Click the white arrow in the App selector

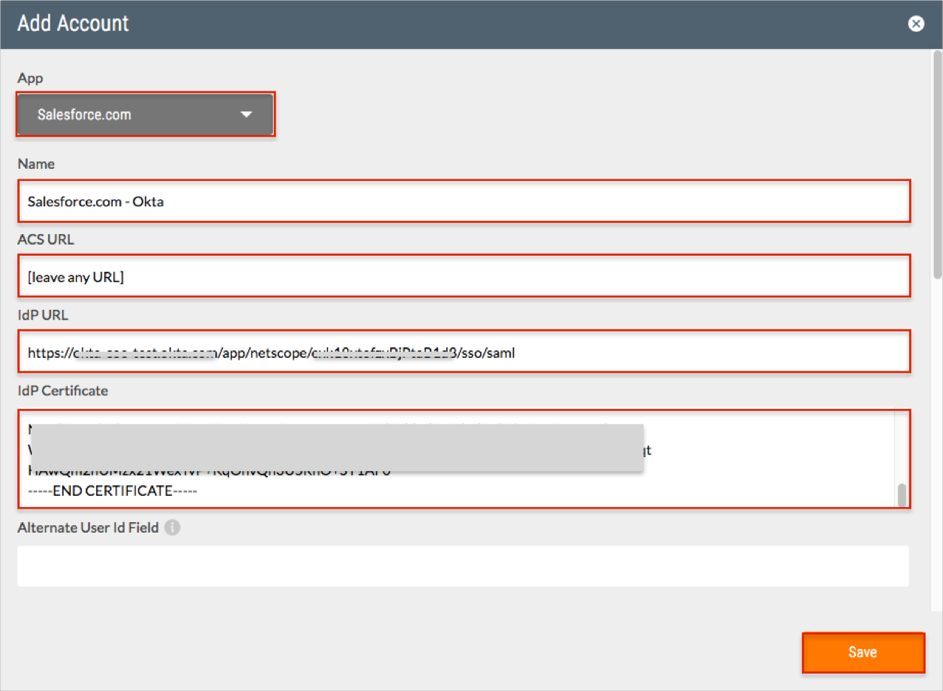click(x=246, y=115)
